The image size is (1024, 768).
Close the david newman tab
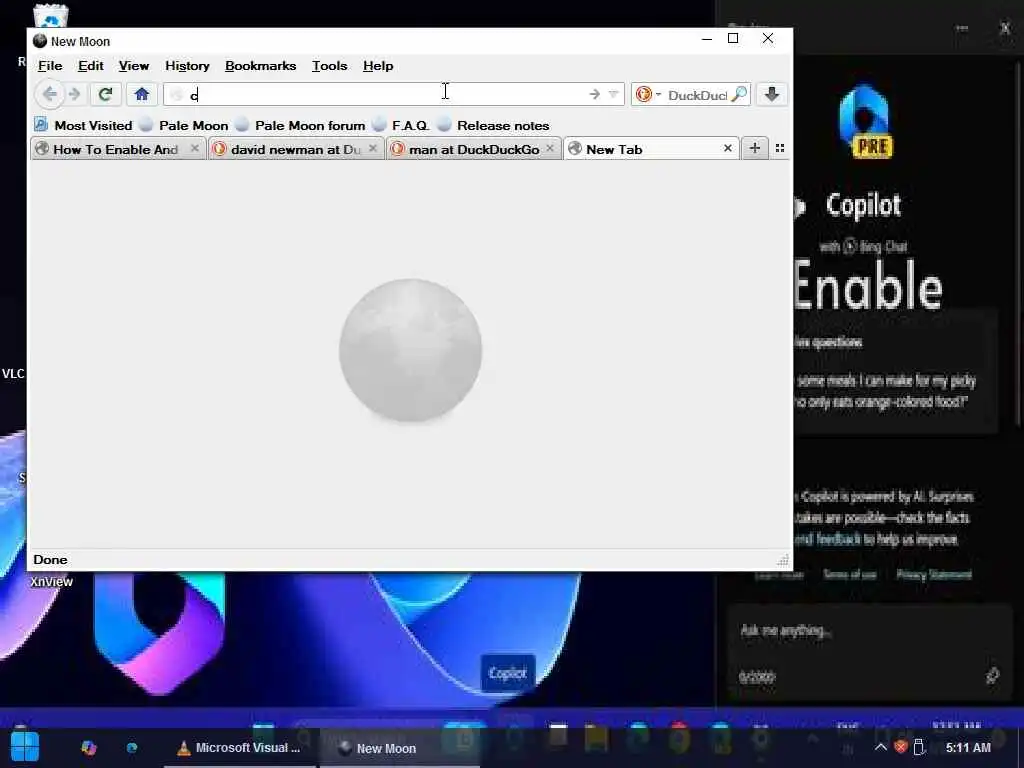coord(373,149)
